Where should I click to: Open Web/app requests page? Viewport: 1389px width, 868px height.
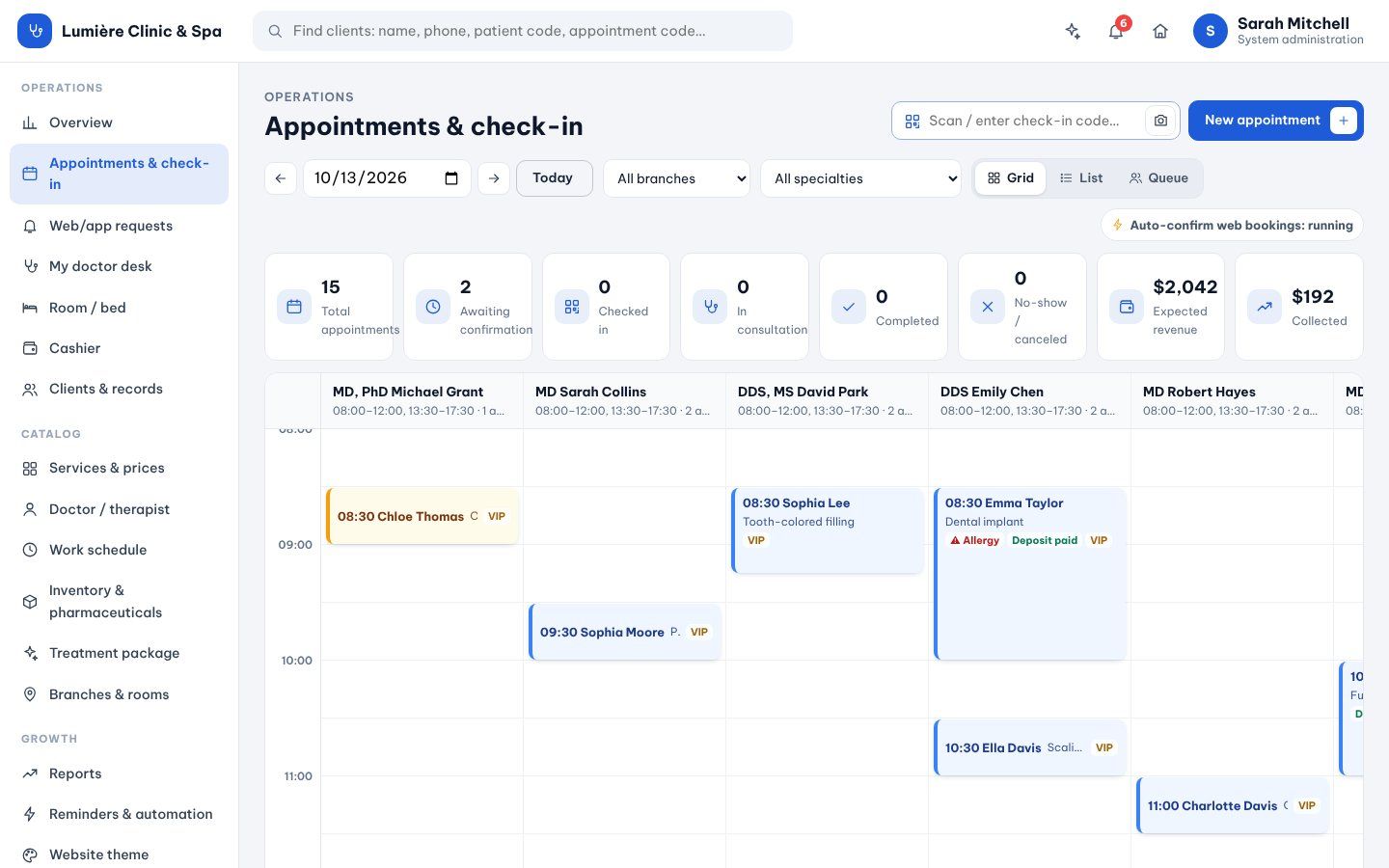click(120, 226)
